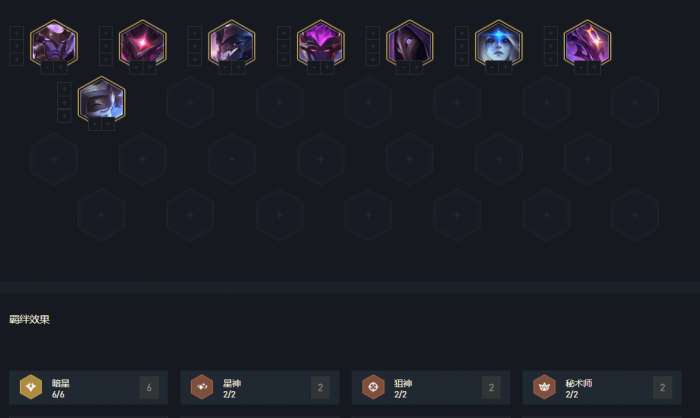Open the 暗星 6/6 trait card

[x=88, y=387]
